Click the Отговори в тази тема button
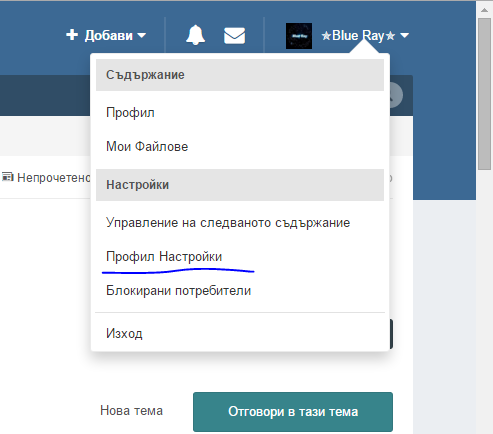 pyautogui.click(x=293, y=412)
